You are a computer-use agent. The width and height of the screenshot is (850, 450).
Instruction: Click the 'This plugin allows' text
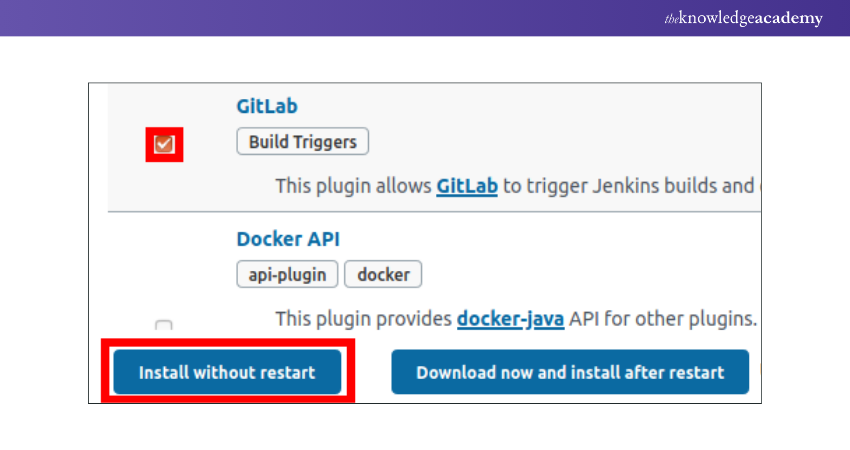[x=353, y=186]
